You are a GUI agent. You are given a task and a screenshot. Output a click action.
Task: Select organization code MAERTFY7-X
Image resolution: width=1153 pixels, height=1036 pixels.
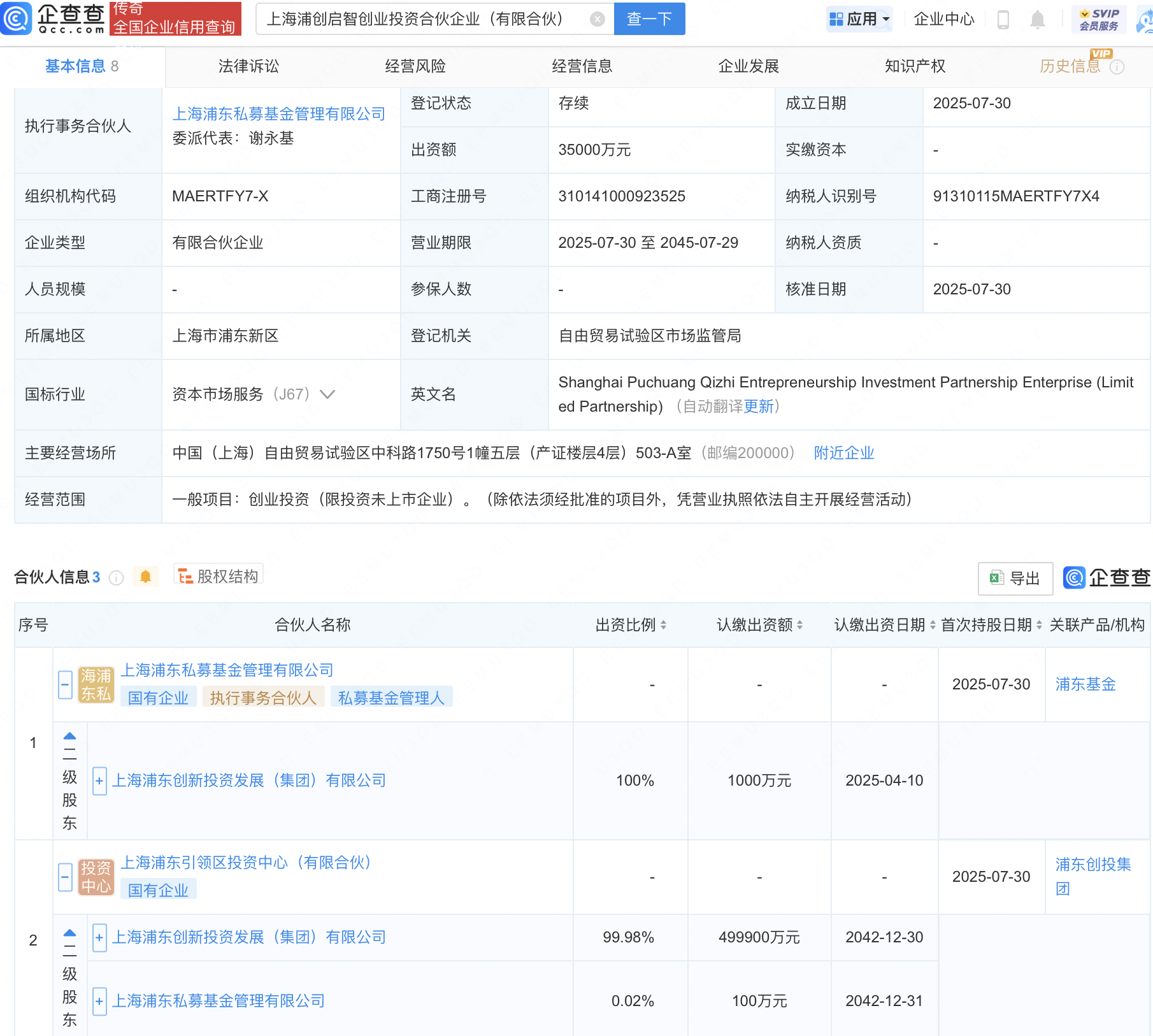coord(220,196)
